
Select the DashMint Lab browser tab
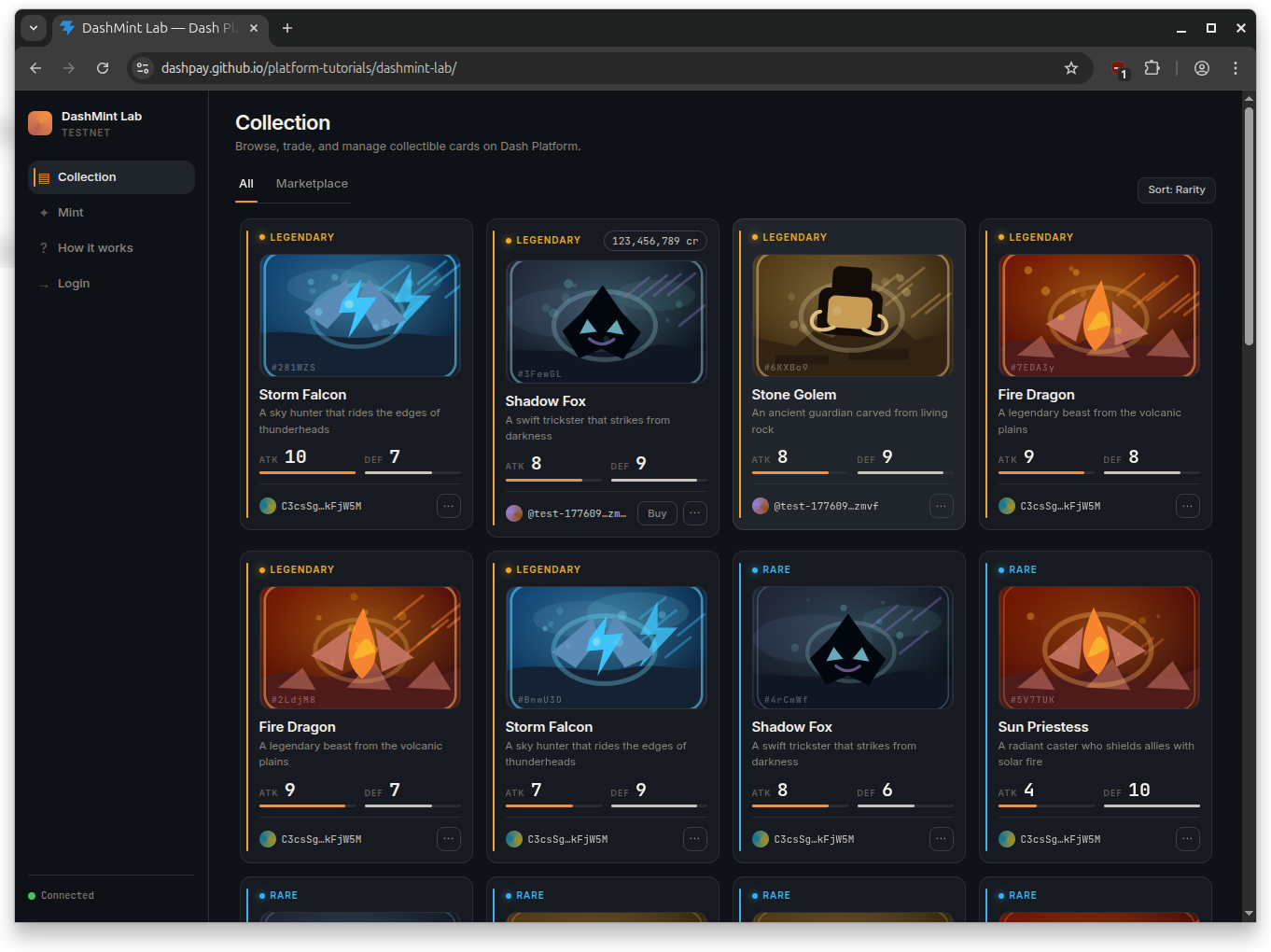[161, 28]
